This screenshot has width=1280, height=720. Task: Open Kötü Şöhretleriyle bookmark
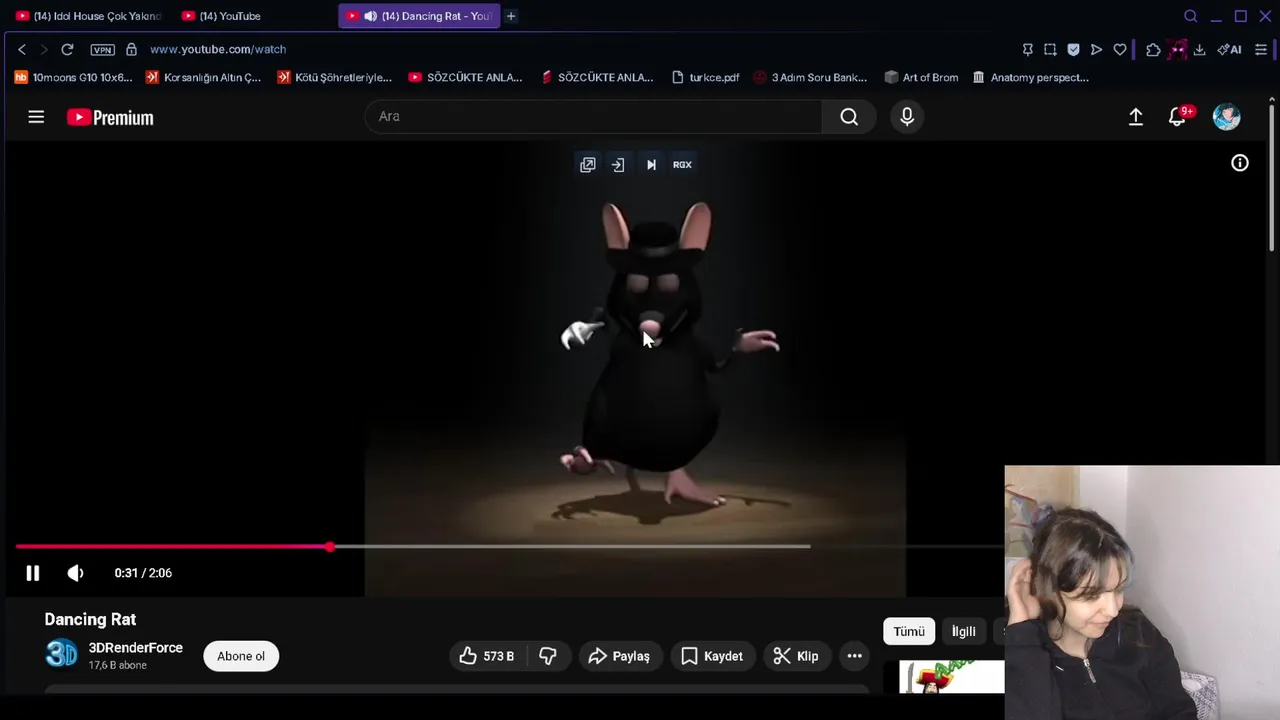pos(334,77)
